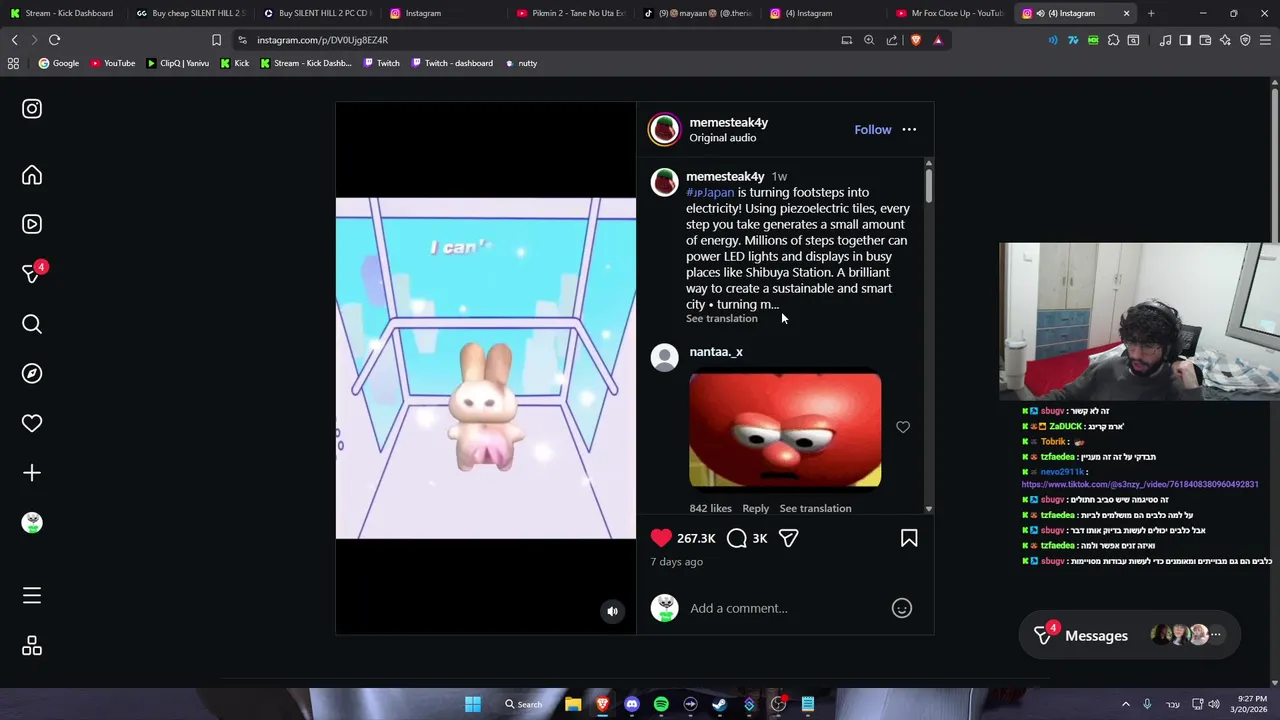Switch to Pikmin 2 YouTube tab
Screen dimensions: 1280x720
pos(571,13)
